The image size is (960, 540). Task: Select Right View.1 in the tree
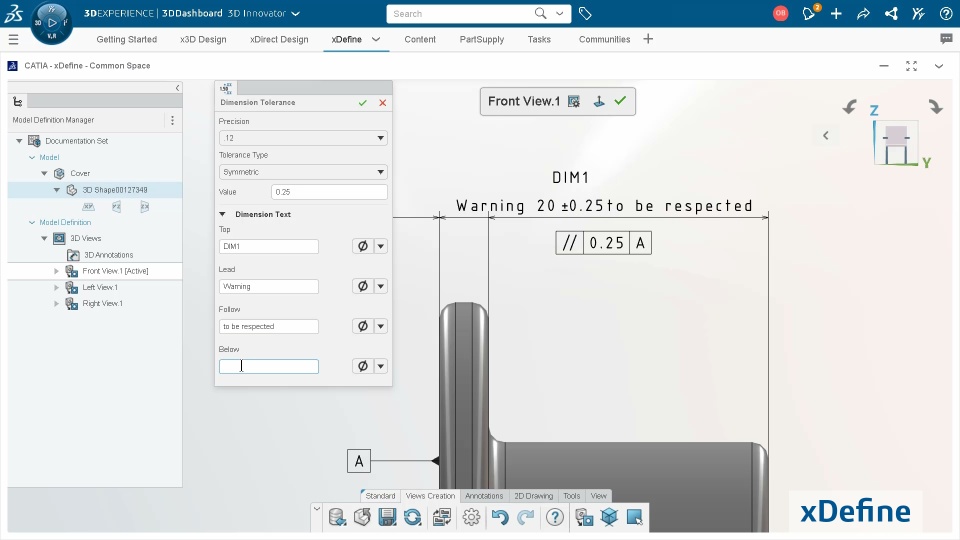pyautogui.click(x=102, y=304)
